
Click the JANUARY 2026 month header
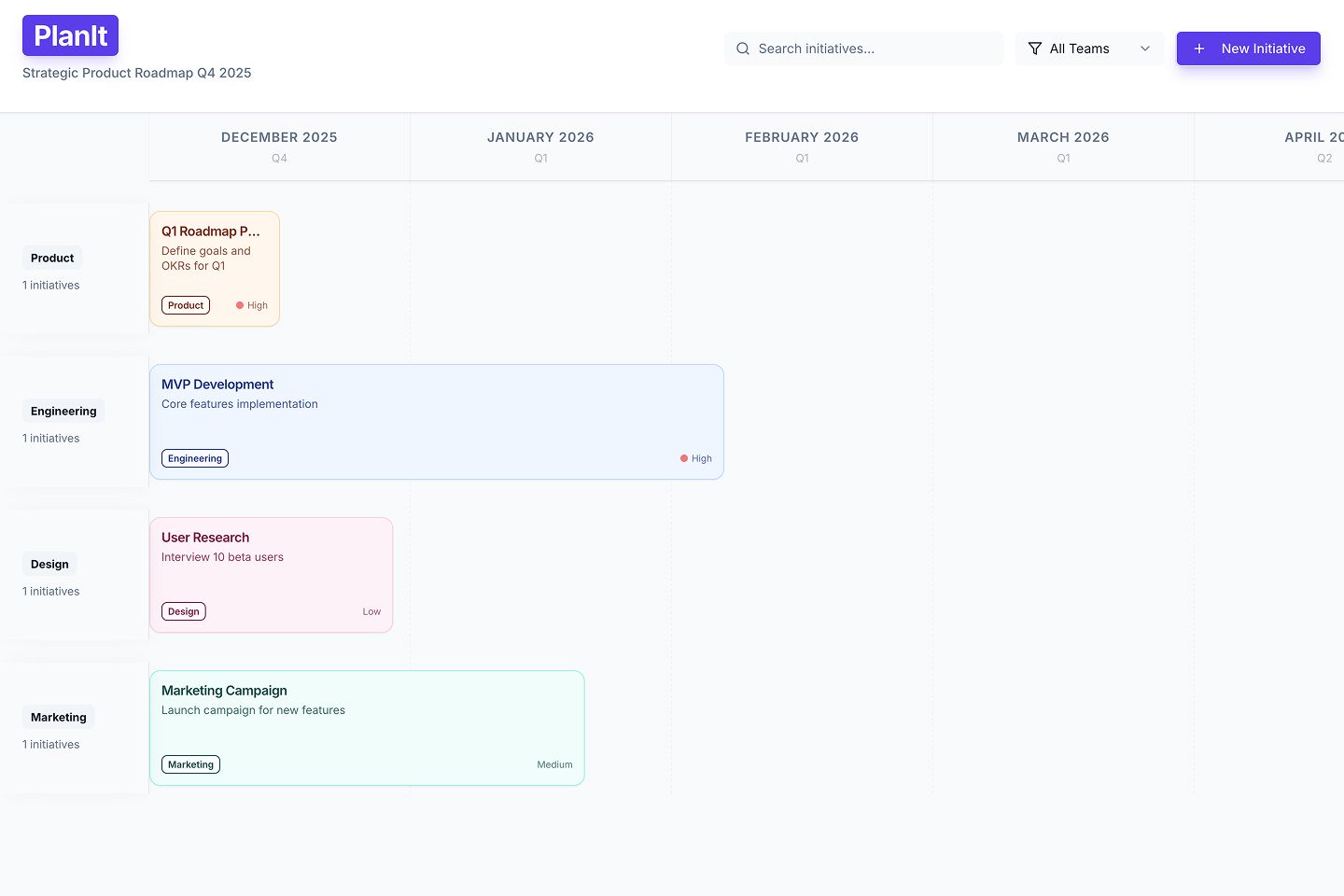540,137
